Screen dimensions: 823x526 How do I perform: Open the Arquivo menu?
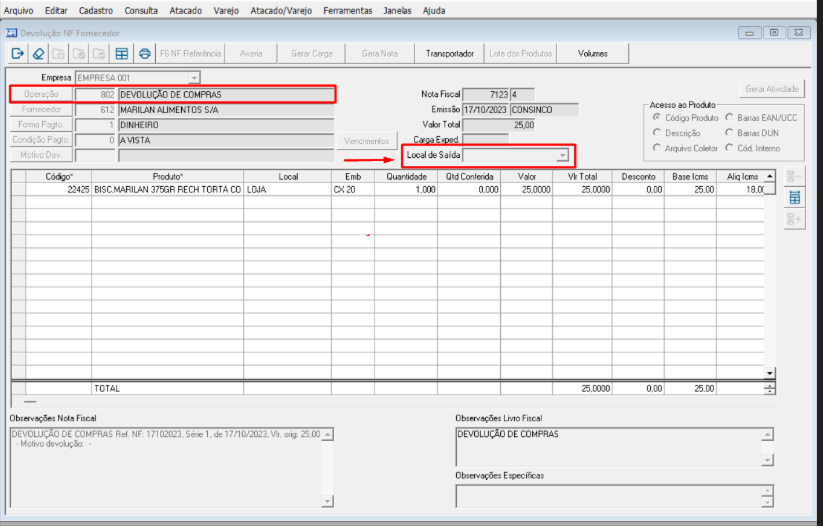click(x=18, y=10)
